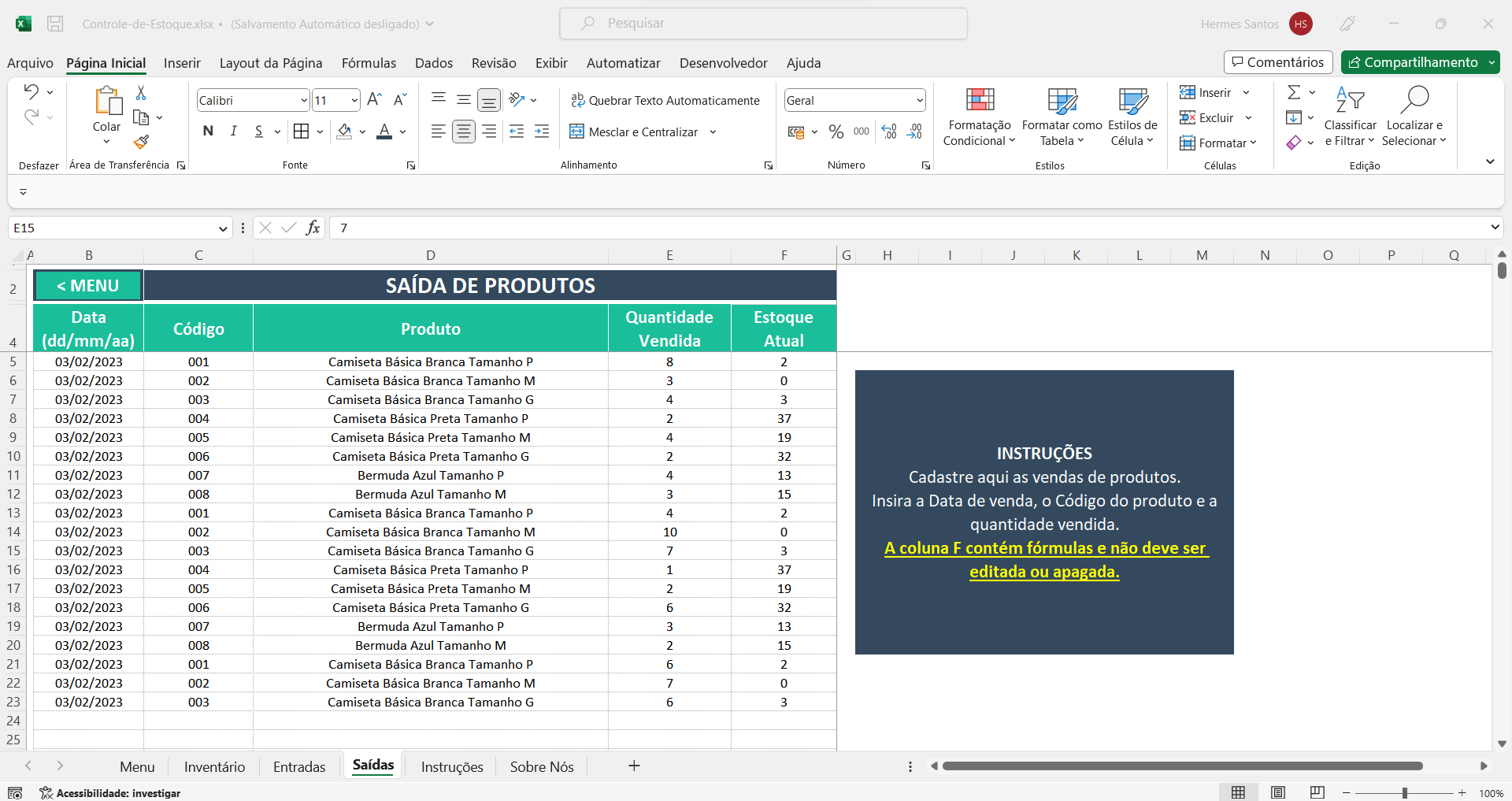Click the Comentários button

pos(1278,62)
